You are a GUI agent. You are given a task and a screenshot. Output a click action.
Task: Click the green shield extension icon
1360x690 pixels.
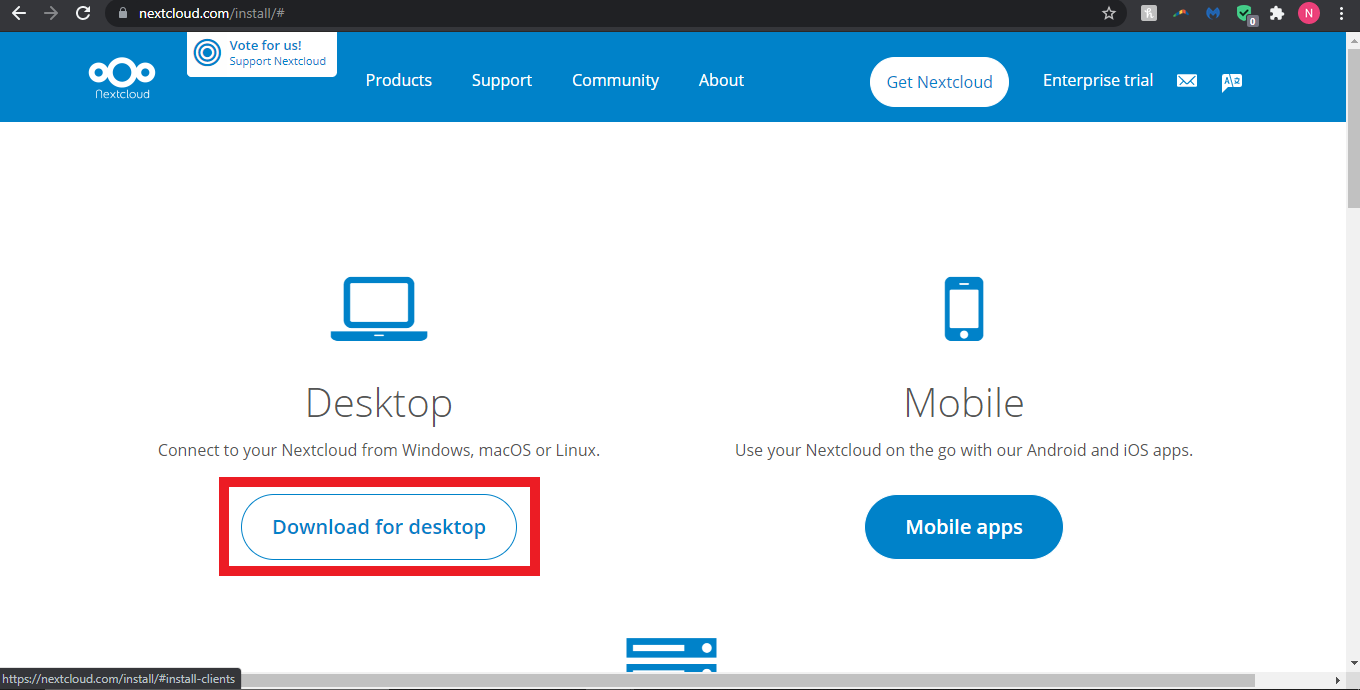pos(1245,14)
